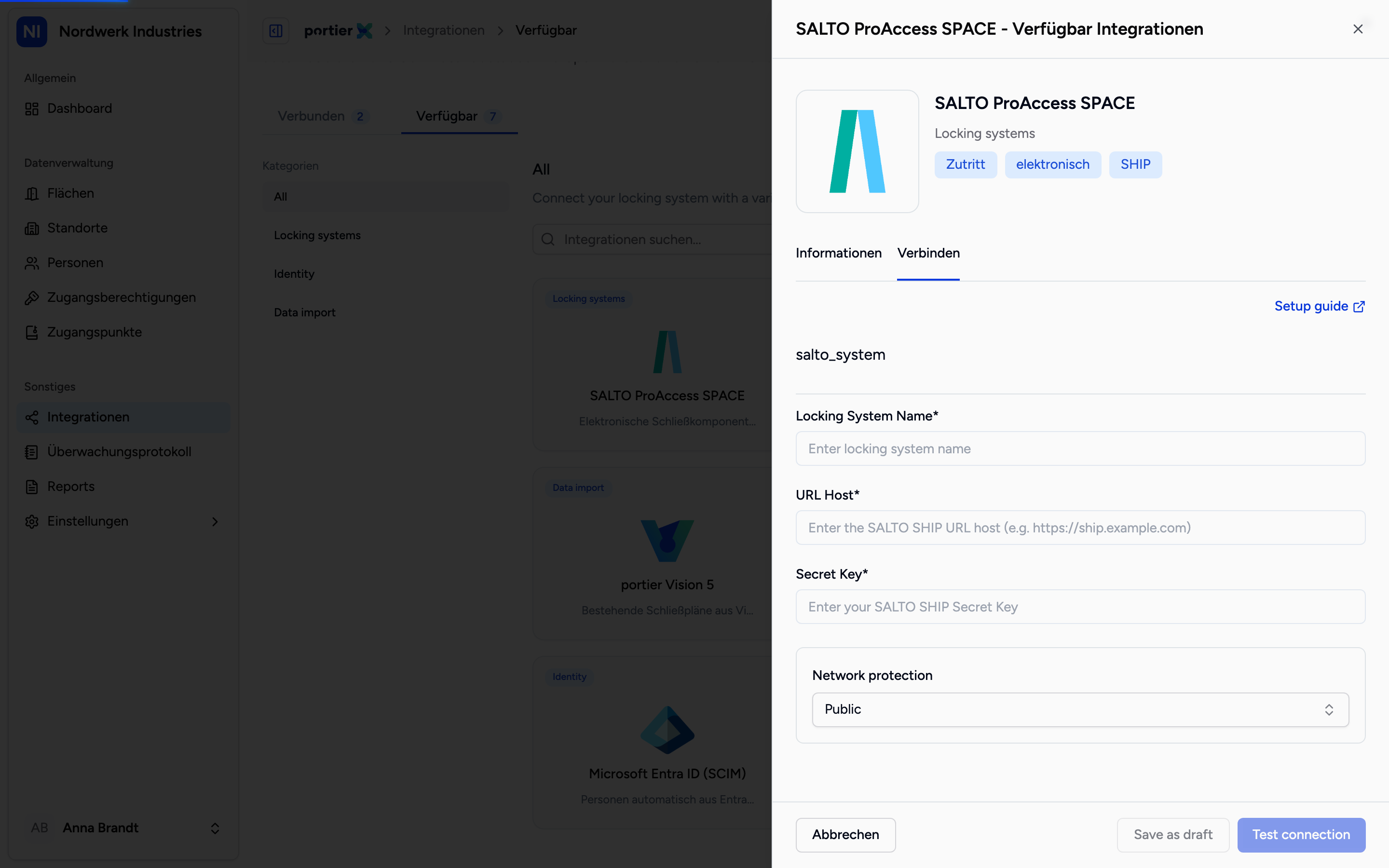Image resolution: width=1389 pixels, height=868 pixels.
Task: Select the Data import category
Action: [385, 312]
